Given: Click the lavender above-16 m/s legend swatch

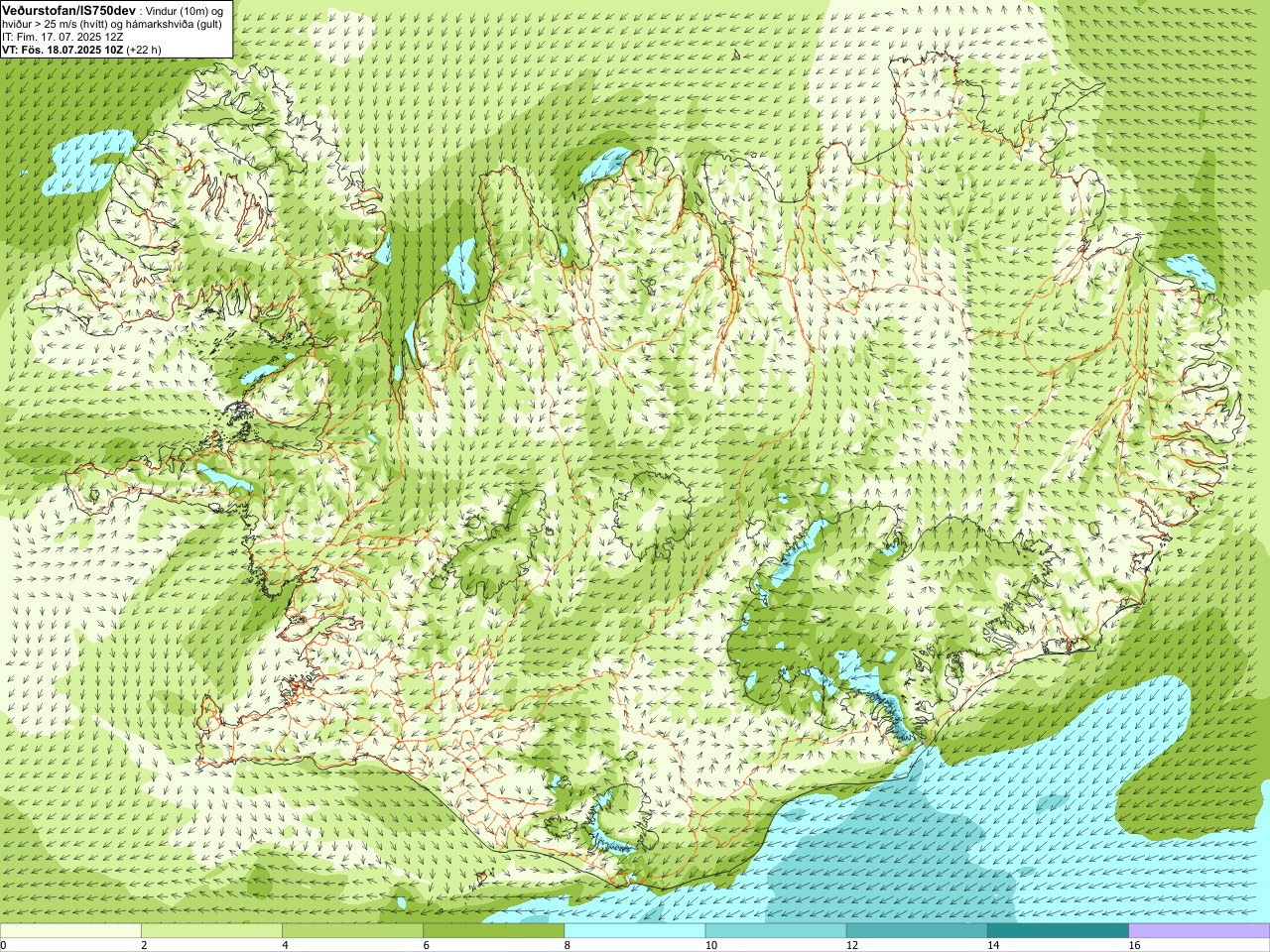Looking at the screenshot, I should click(1200, 931).
